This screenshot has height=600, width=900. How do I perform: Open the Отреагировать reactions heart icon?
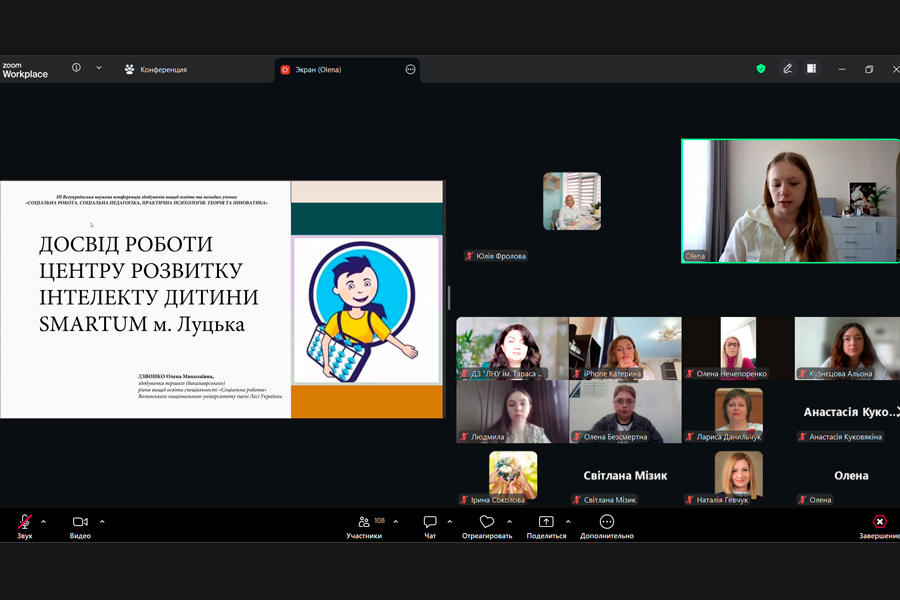click(x=487, y=521)
